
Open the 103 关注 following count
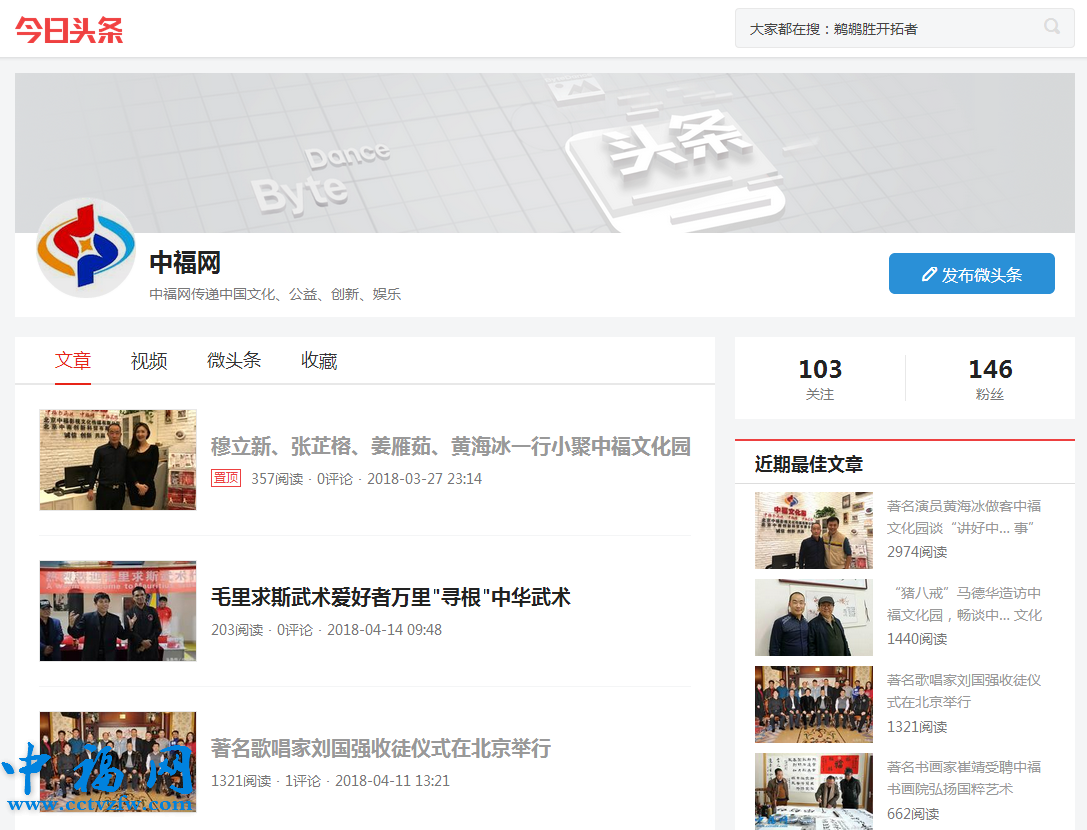click(820, 379)
